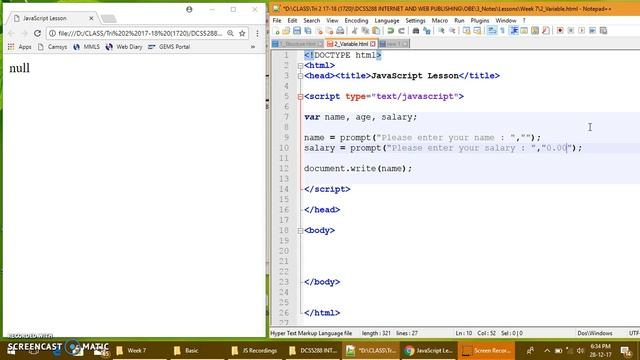Switch to Chrome JavaScript Lesson taskbar button
This screenshot has width=640, height=360.
428,351
